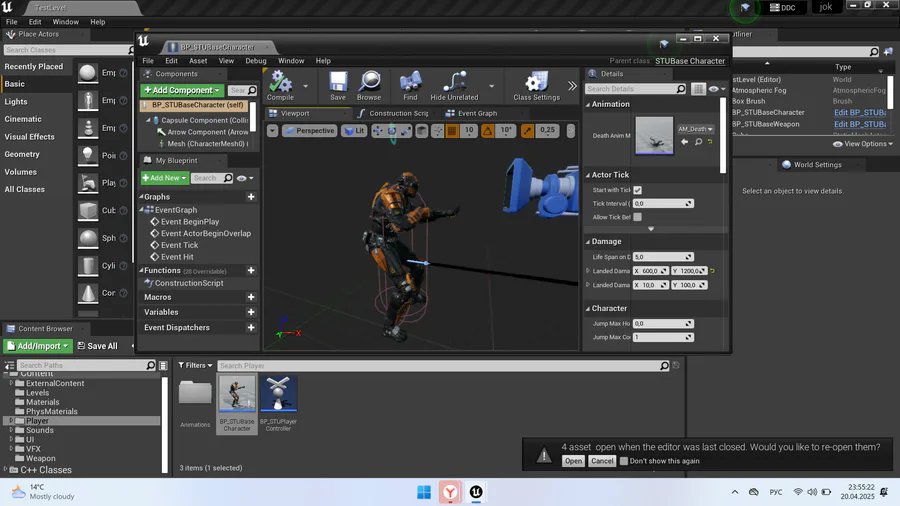
Task: Open the AM_Death asset dropdown
Action: (x=695, y=129)
